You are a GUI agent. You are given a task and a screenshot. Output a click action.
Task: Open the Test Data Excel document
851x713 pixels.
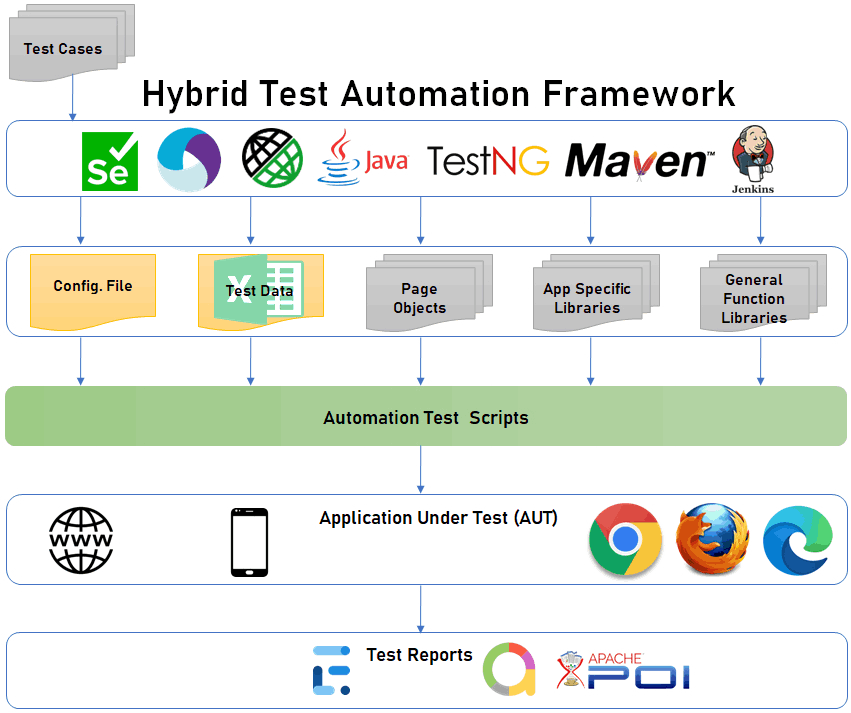coord(261,292)
